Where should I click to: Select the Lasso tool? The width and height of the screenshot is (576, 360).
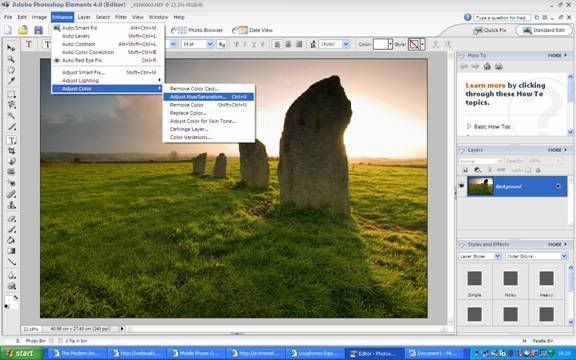pyautogui.click(x=11, y=105)
